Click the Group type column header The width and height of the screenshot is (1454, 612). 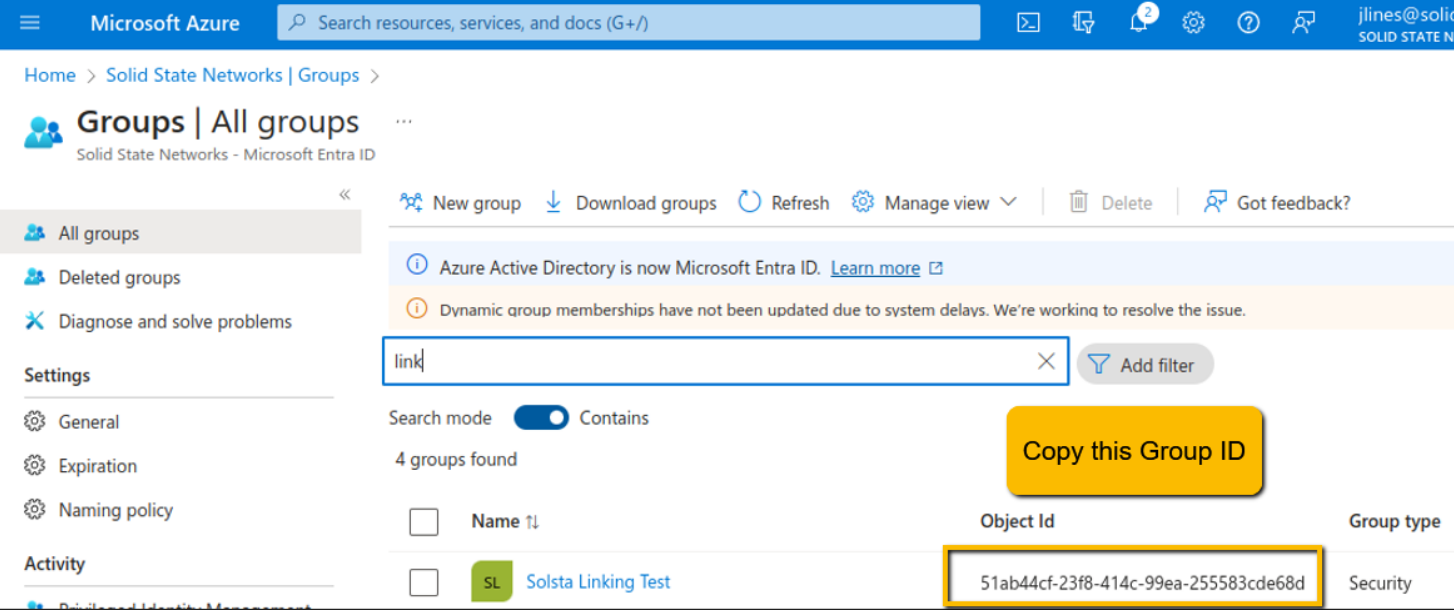pos(1394,521)
